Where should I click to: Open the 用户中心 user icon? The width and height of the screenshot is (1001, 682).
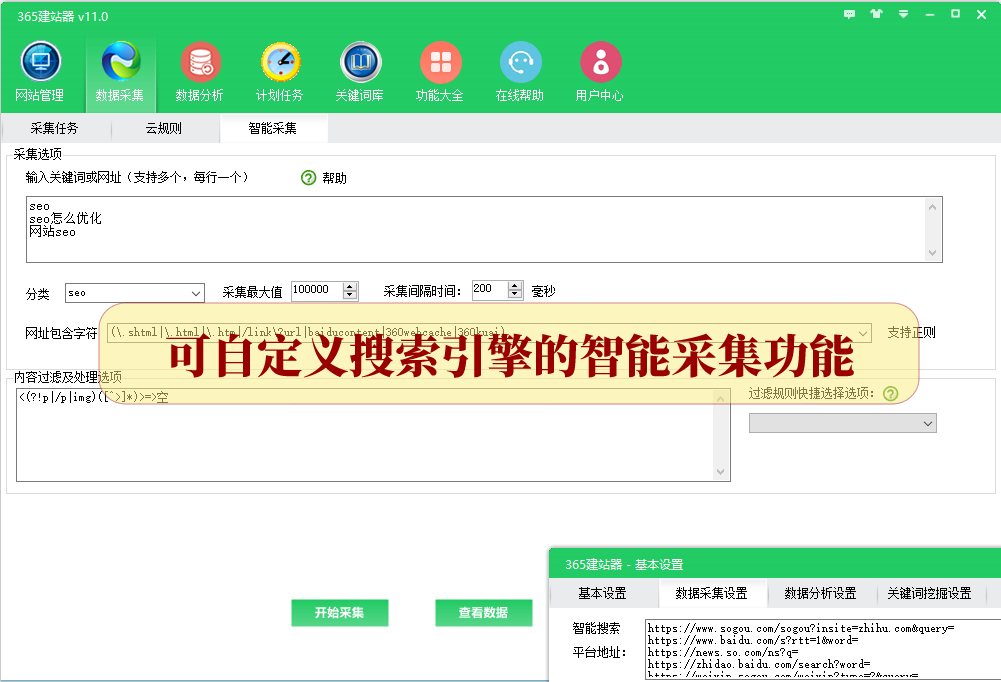(x=600, y=72)
